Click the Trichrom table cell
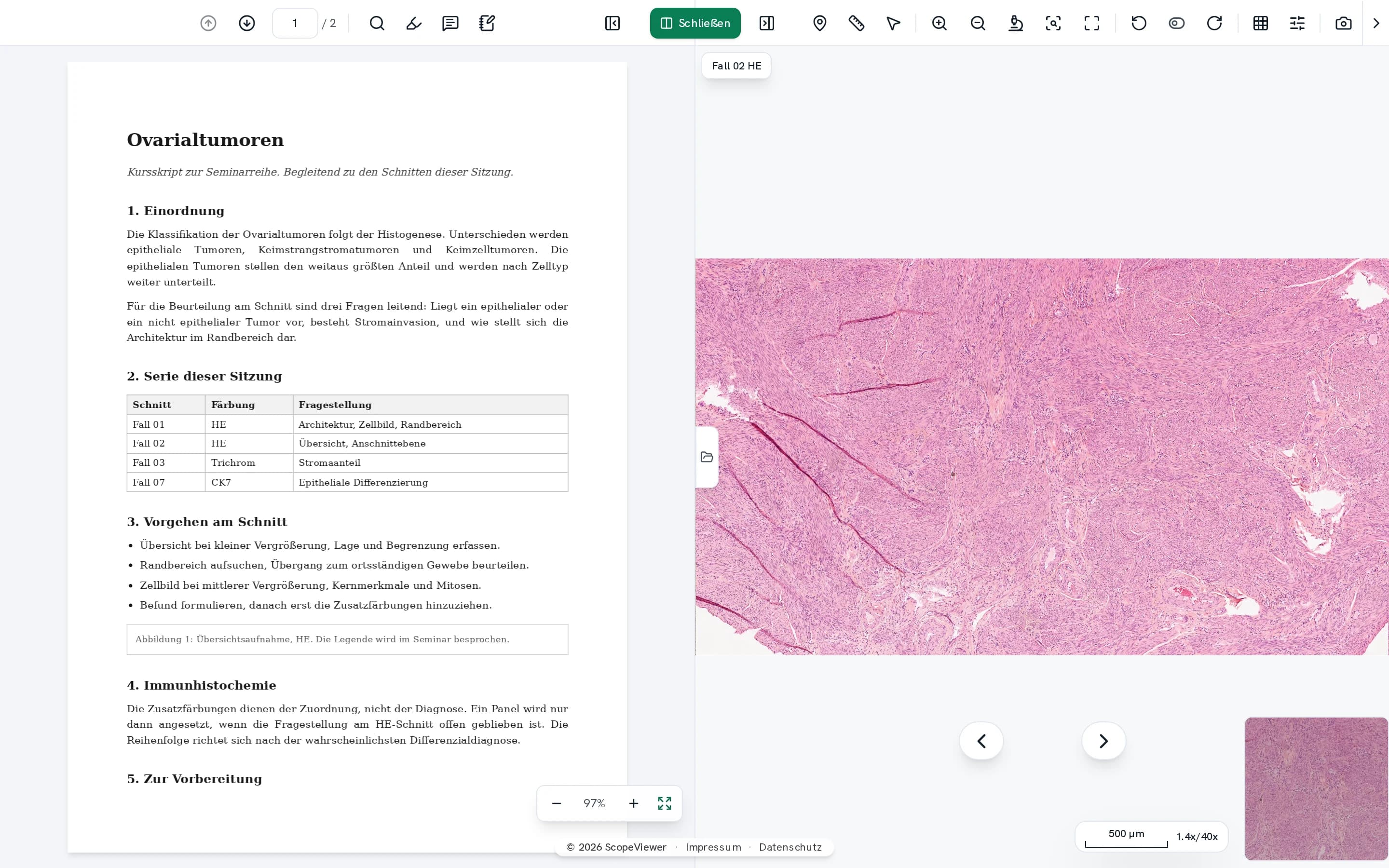This screenshot has height=868, width=1389. 249,463
